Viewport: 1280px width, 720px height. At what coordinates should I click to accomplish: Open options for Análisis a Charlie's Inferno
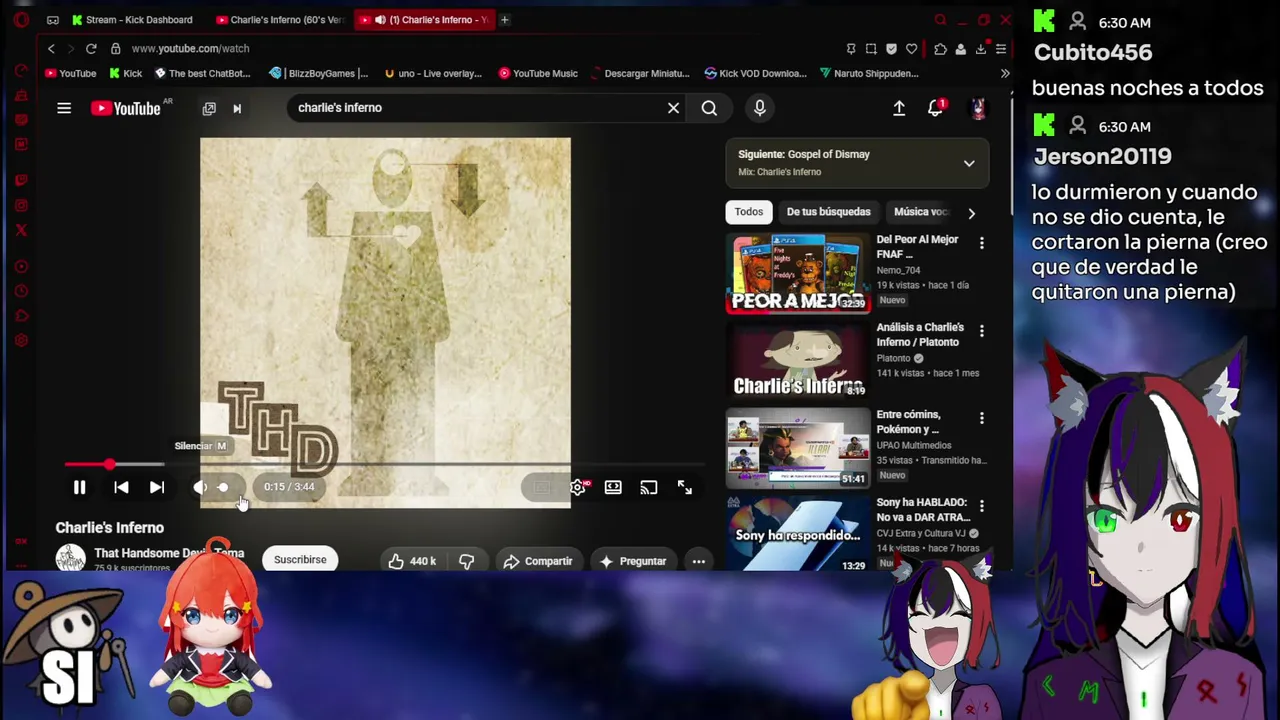(981, 331)
